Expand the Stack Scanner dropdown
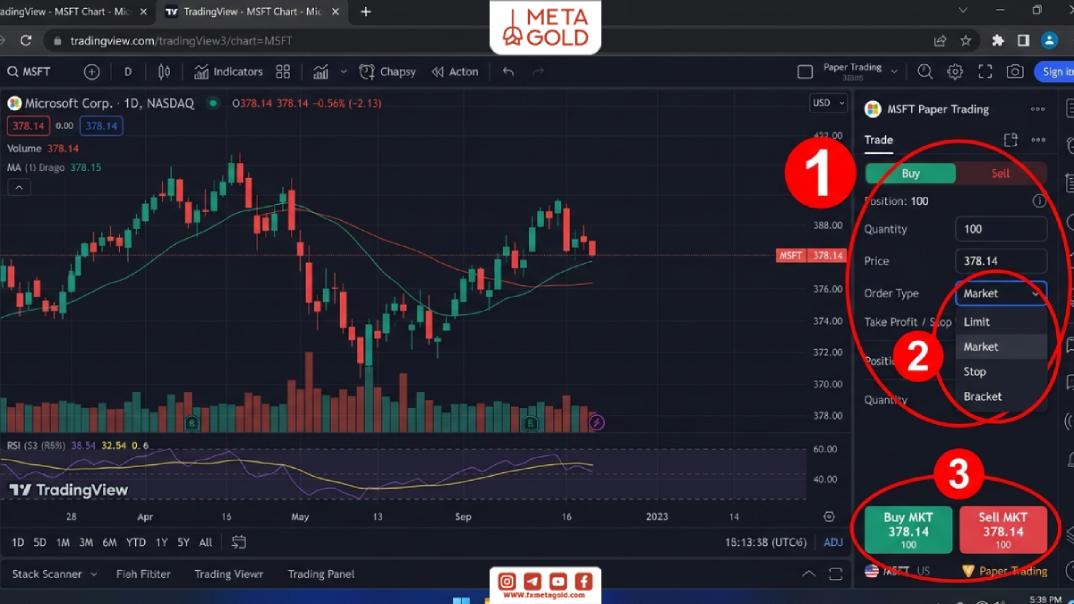The width and height of the screenshot is (1074, 604). point(54,574)
